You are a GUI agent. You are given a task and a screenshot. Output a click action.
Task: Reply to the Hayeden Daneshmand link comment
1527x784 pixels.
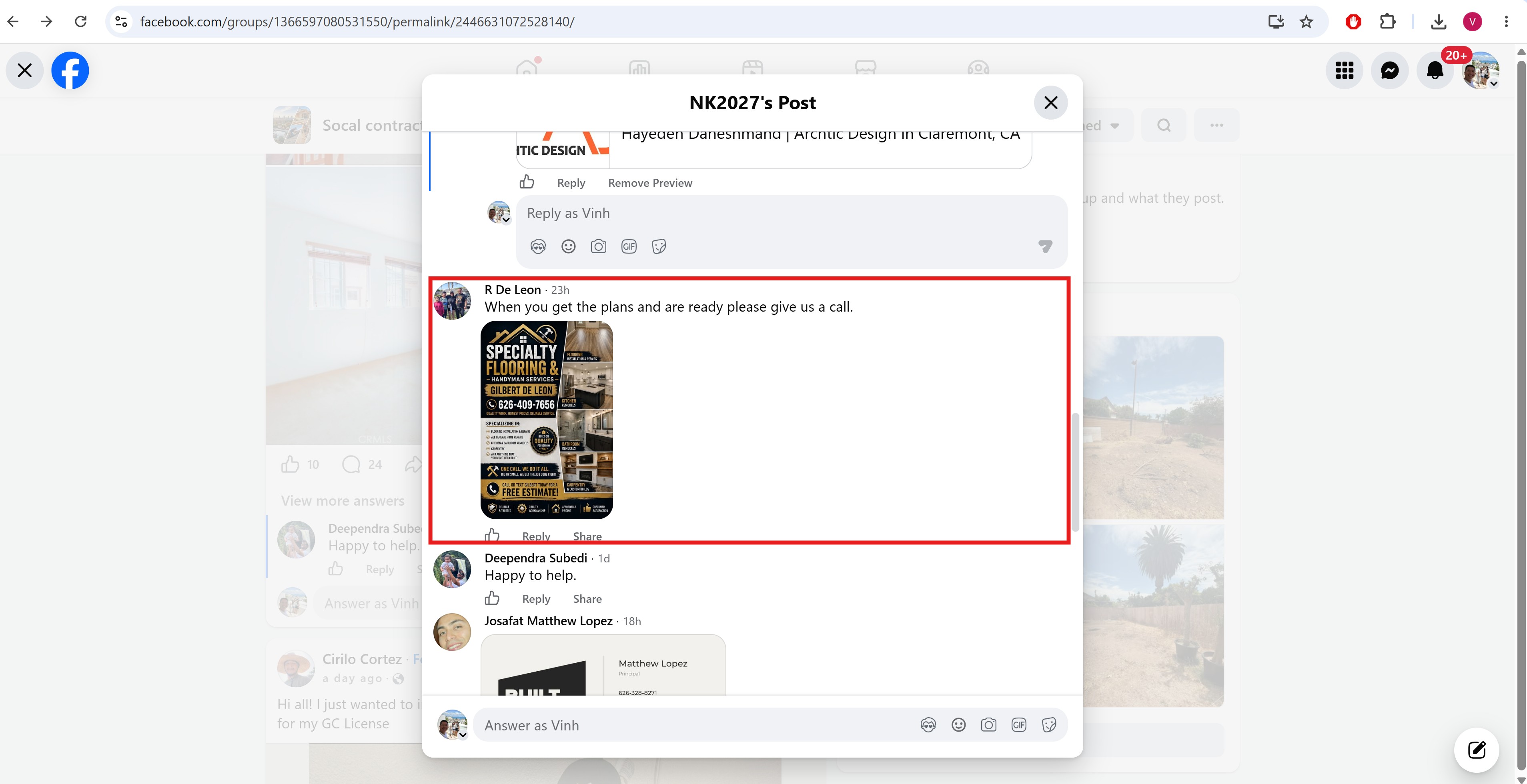pos(571,183)
